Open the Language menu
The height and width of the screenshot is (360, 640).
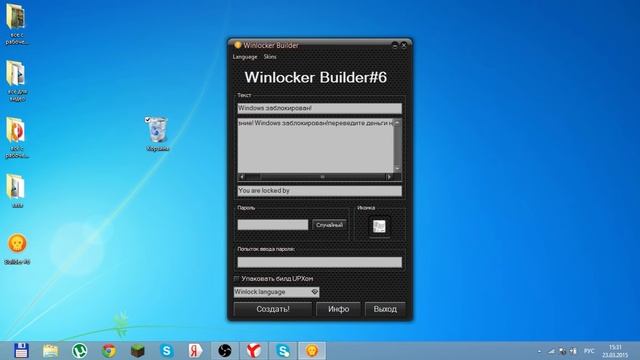tap(245, 57)
